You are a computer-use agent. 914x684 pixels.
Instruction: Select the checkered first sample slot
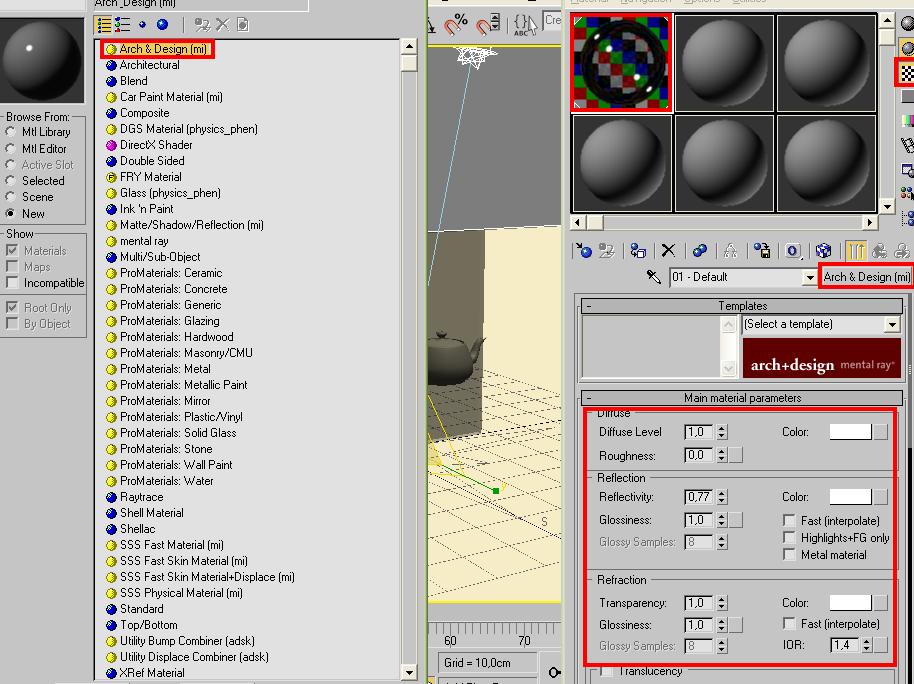point(621,62)
